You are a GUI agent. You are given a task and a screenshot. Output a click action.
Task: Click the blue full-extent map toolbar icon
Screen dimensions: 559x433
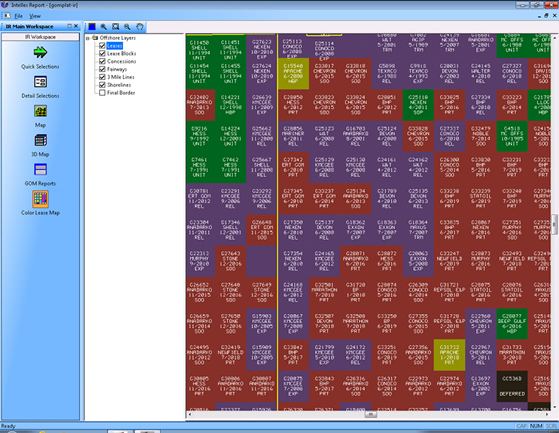tap(92, 27)
